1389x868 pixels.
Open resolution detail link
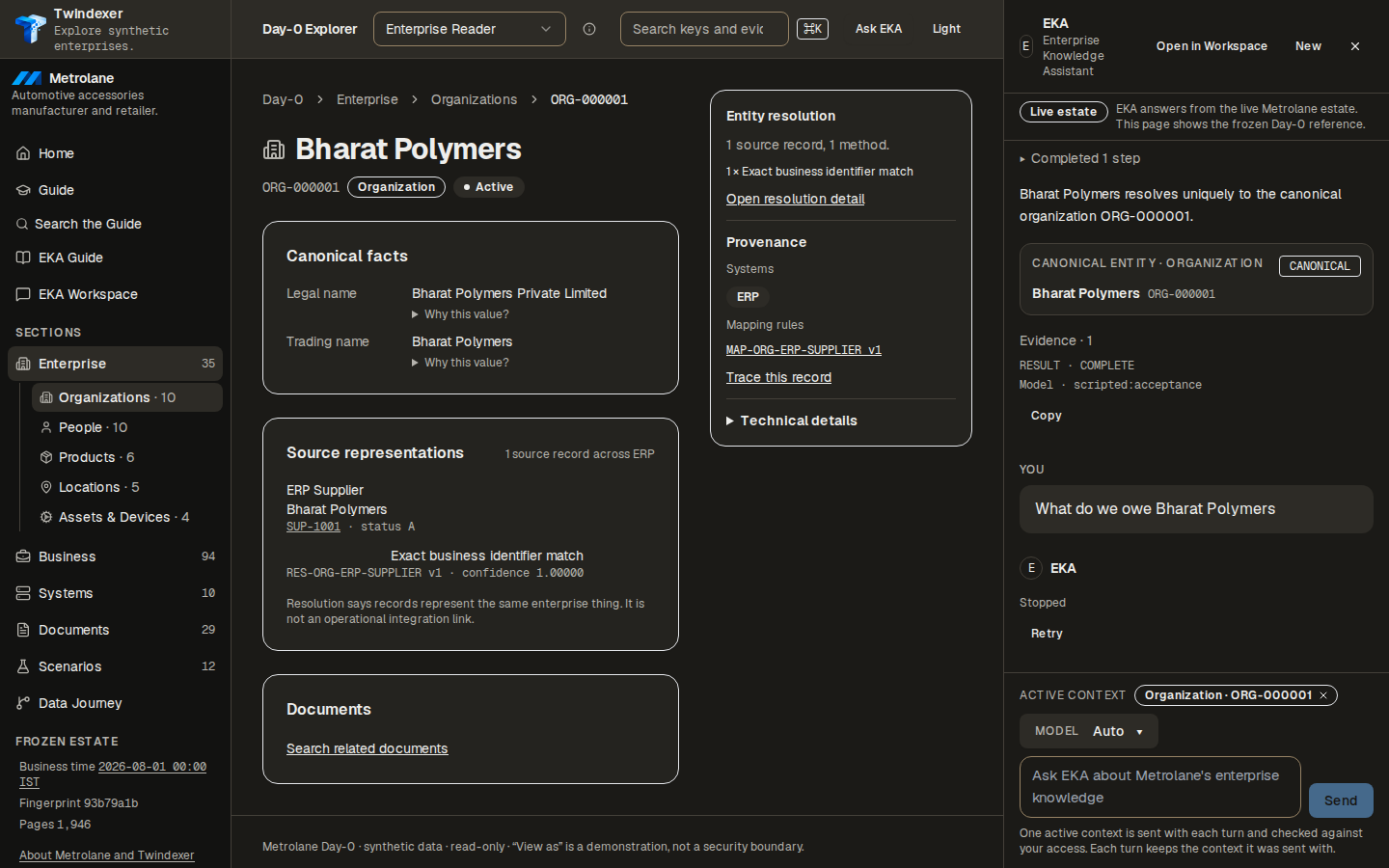pos(795,199)
